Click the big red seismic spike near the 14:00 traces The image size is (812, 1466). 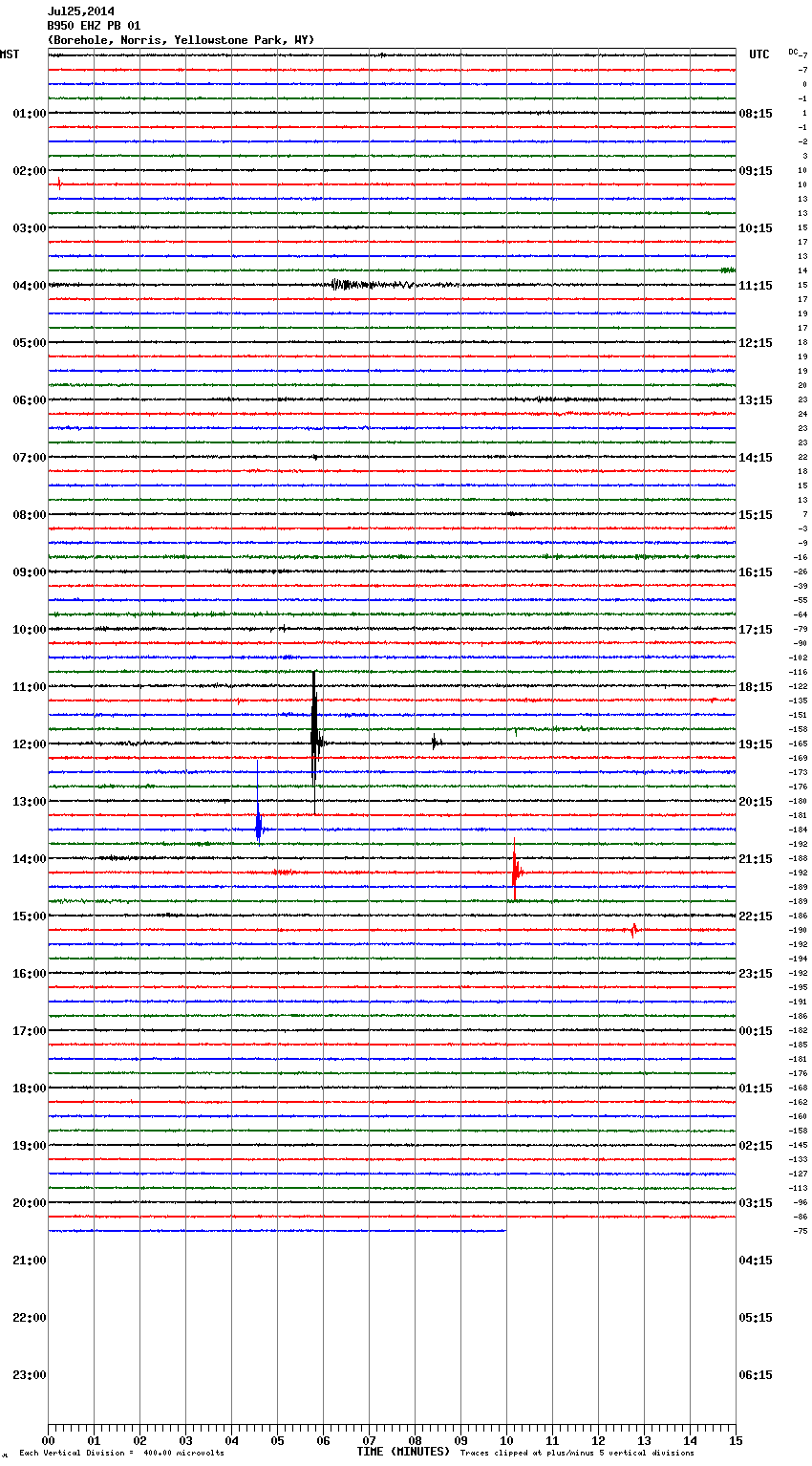pyautogui.click(x=515, y=871)
